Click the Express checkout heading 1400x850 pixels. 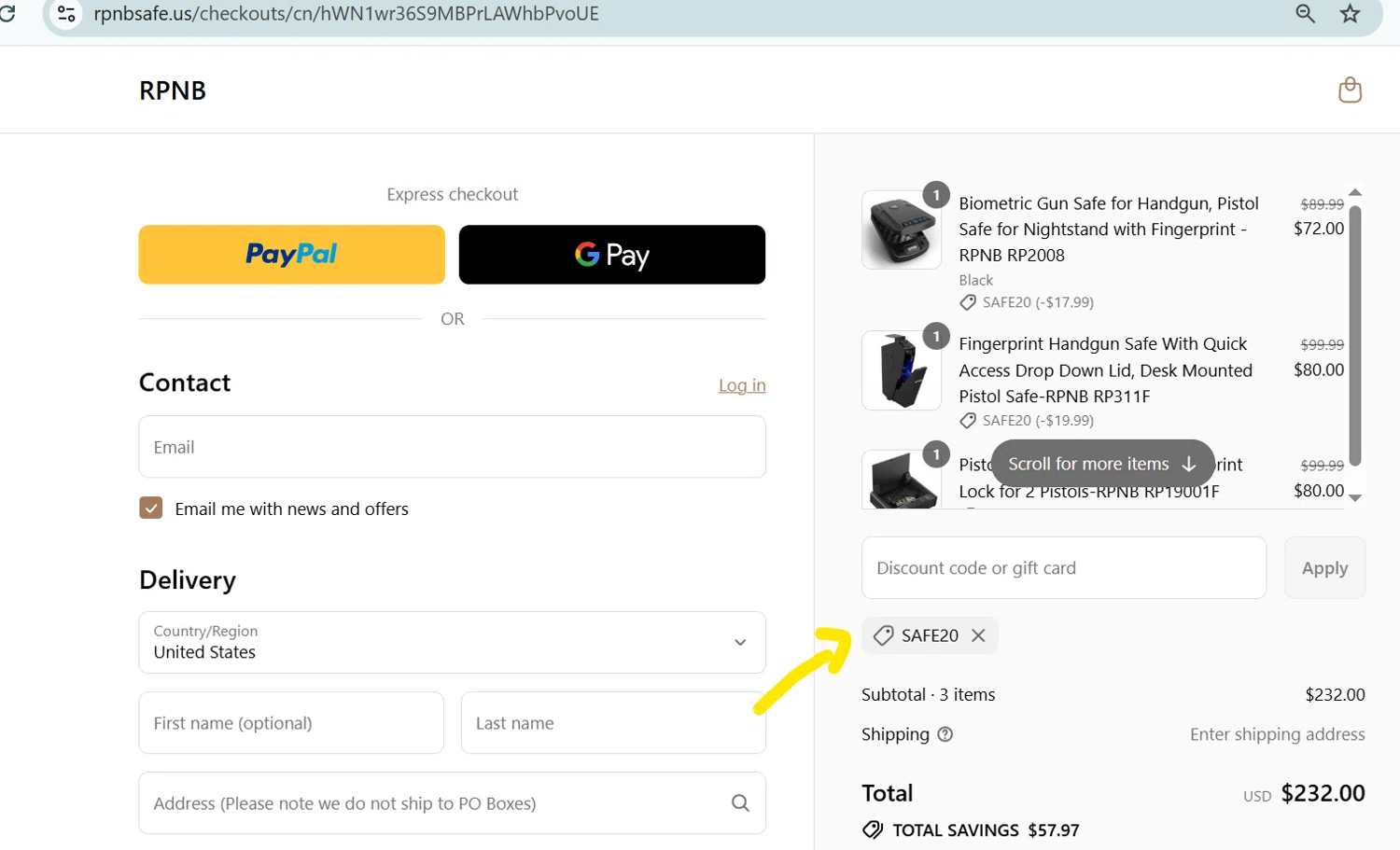(x=452, y=194)
